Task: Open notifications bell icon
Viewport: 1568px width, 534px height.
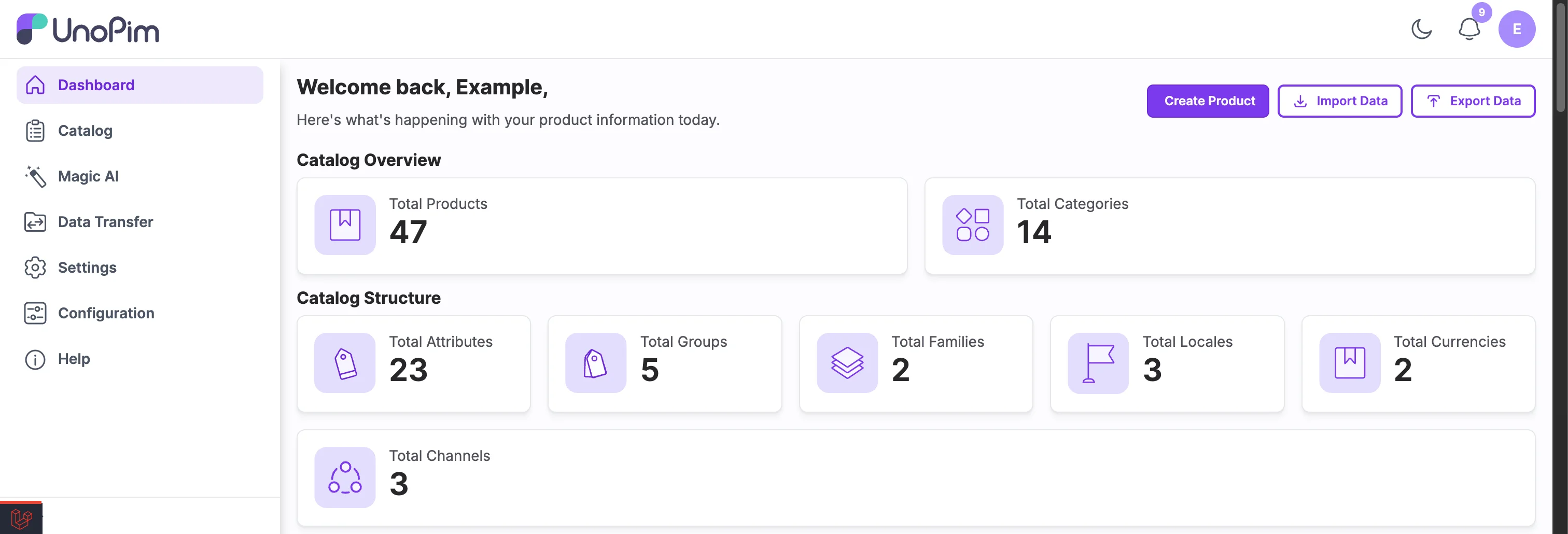Action: (x=1469, y=29)
